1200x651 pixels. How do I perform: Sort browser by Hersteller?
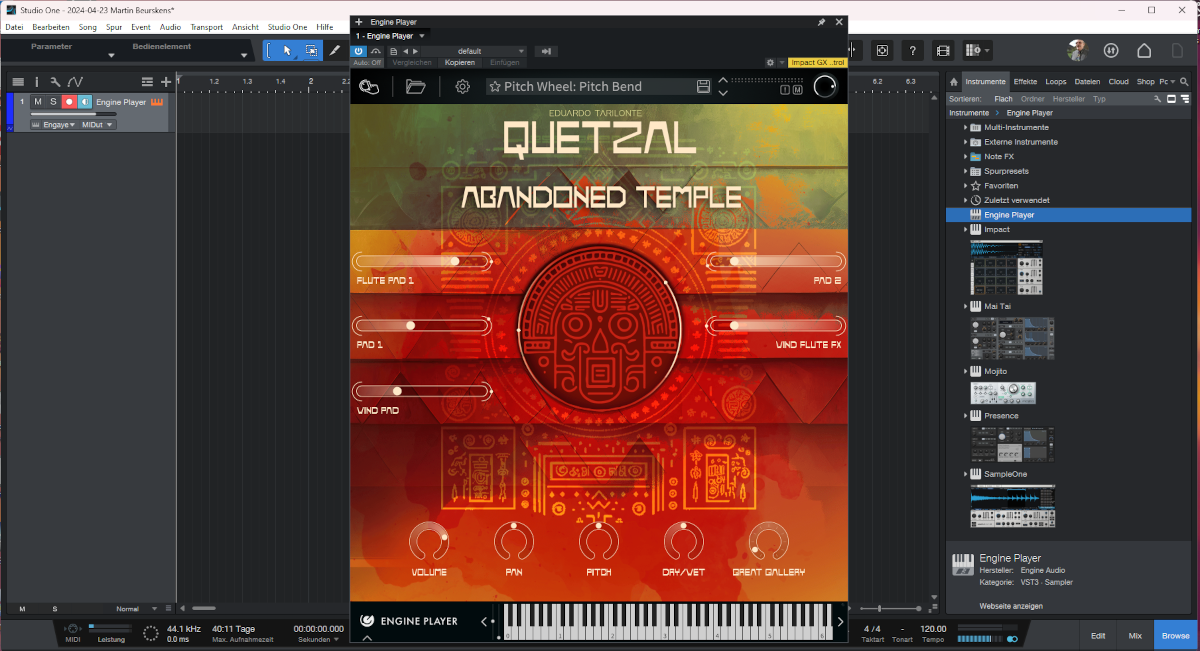[1068, 99]
